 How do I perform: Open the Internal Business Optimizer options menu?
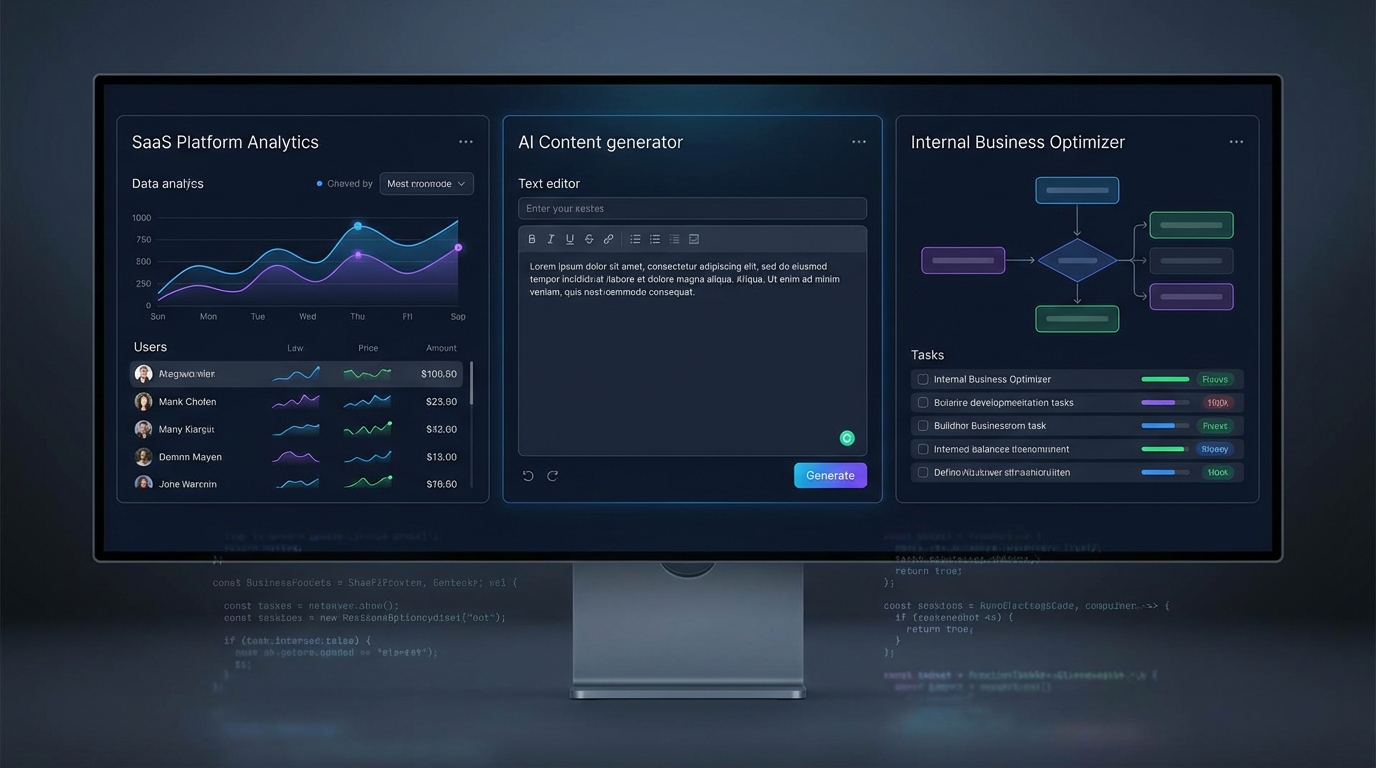(x=1237, y=141)
